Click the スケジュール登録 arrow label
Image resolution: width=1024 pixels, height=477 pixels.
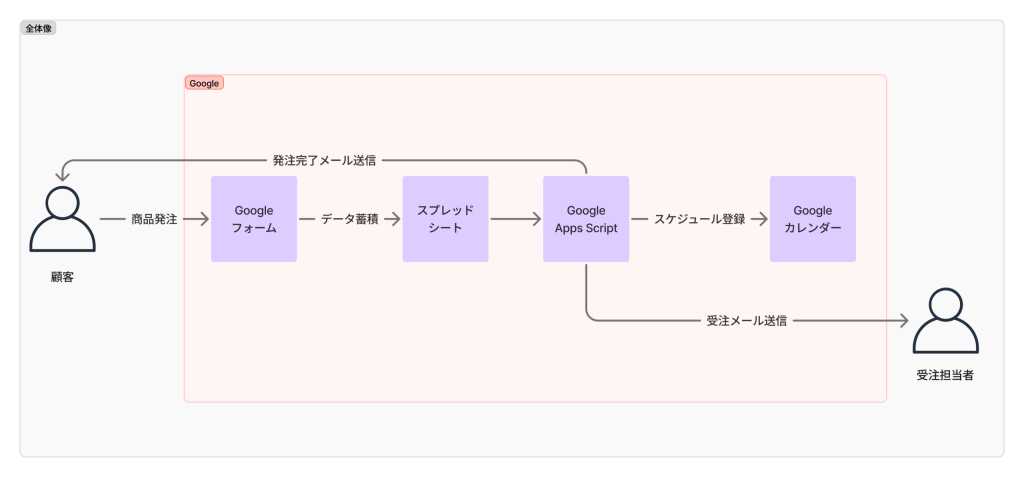(699, 219)
